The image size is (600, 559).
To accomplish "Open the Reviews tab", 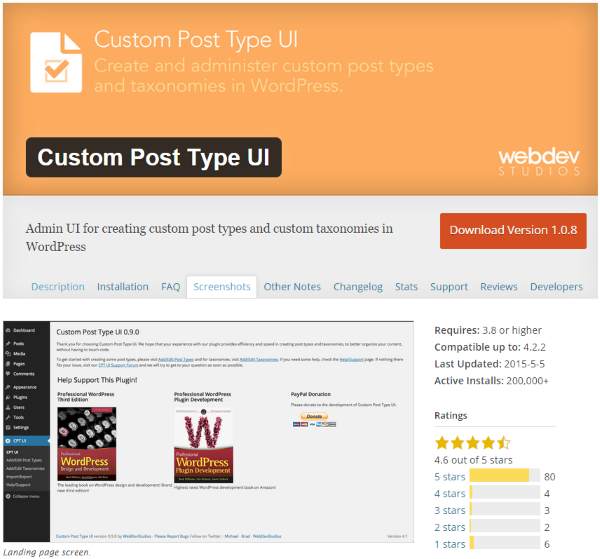I will coord(499,287).
